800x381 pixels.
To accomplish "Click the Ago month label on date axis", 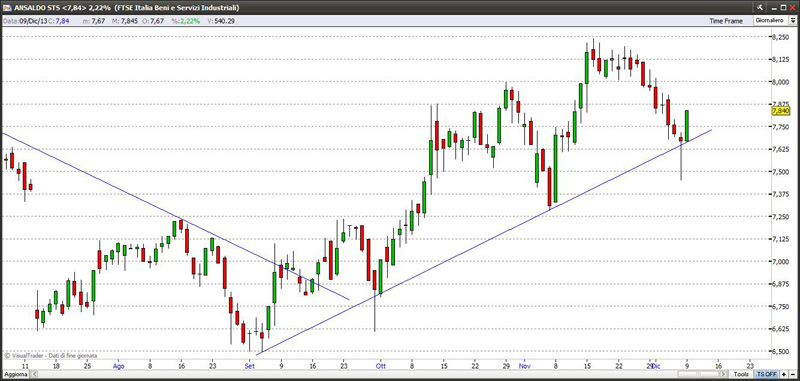I will pyautogui.click(x=118, y=366).
